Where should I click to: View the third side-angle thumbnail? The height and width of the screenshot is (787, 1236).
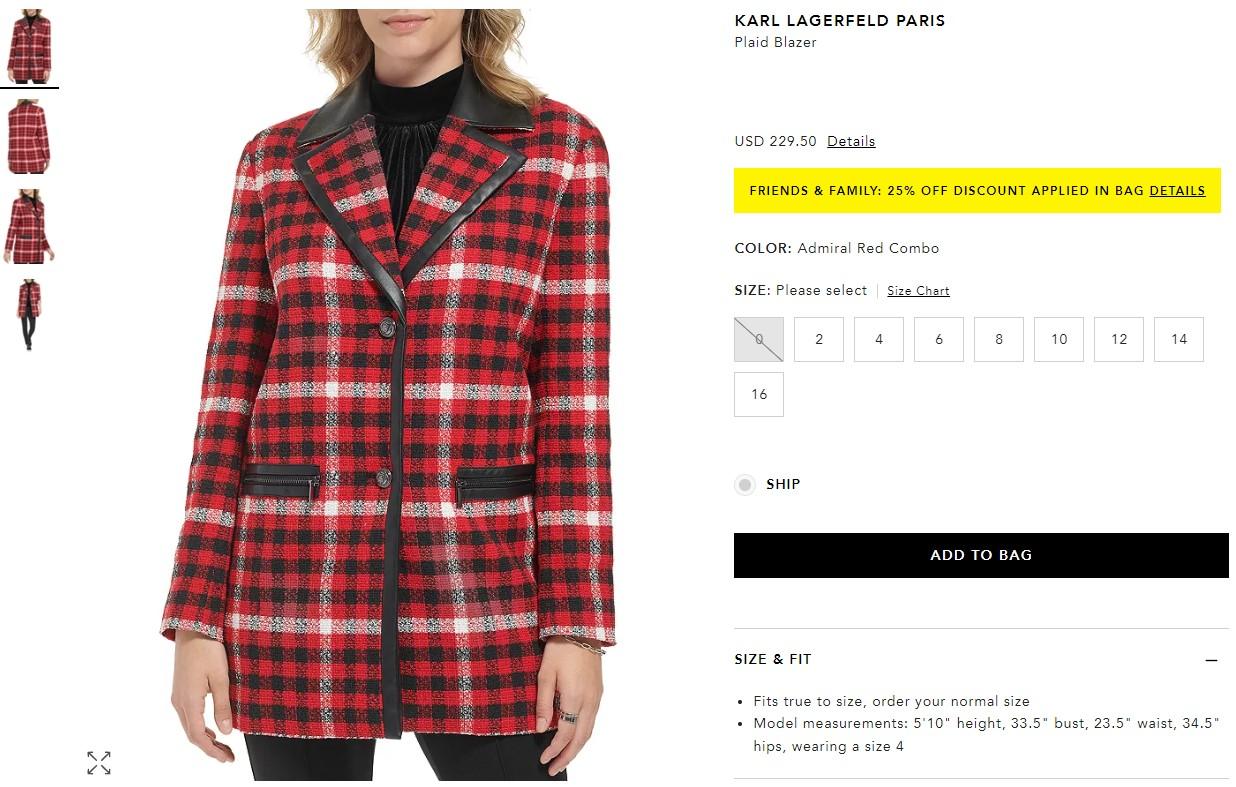tap(29, 227)
